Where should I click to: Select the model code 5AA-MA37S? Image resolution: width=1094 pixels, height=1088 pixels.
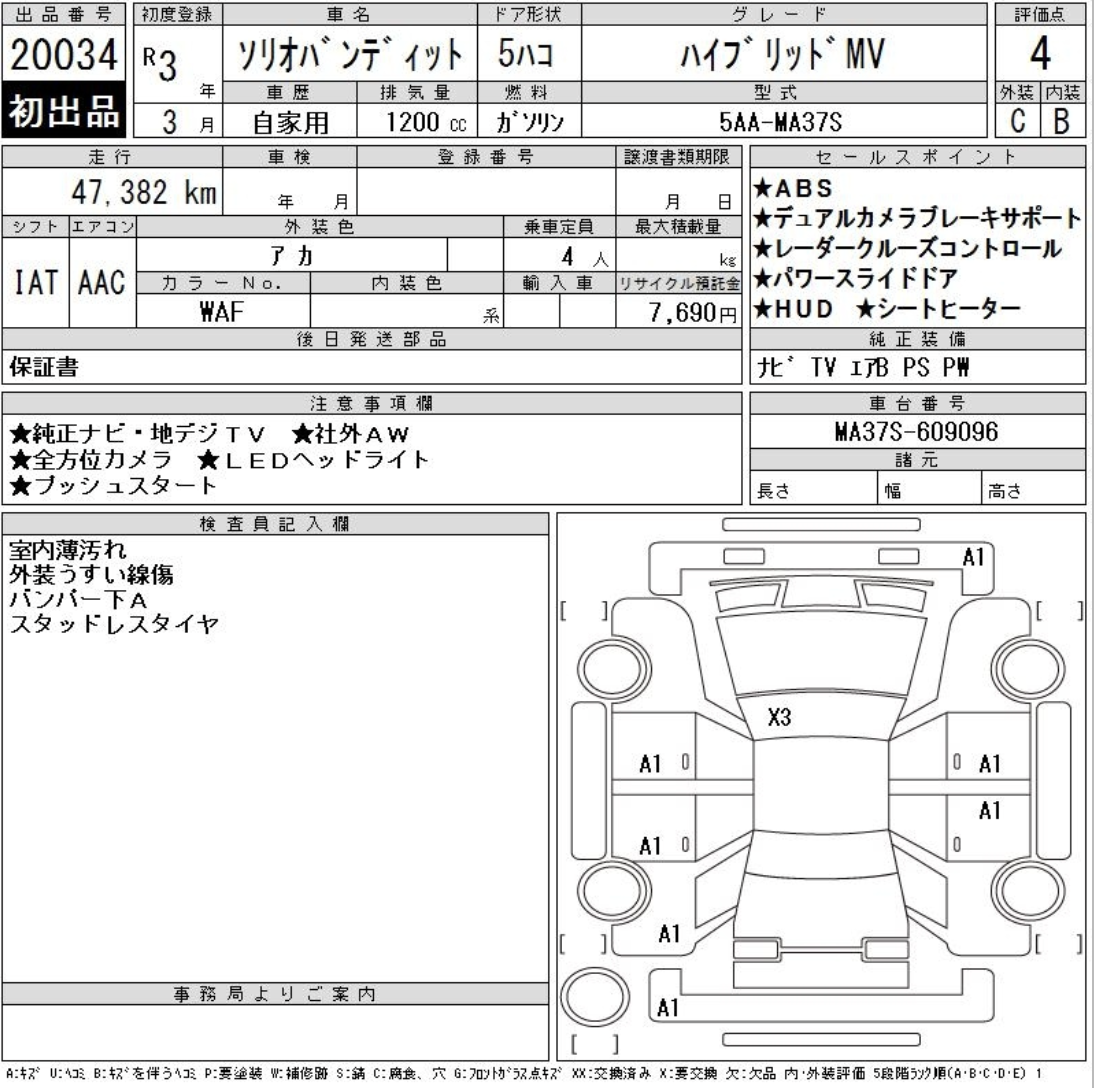click(781, 122)
